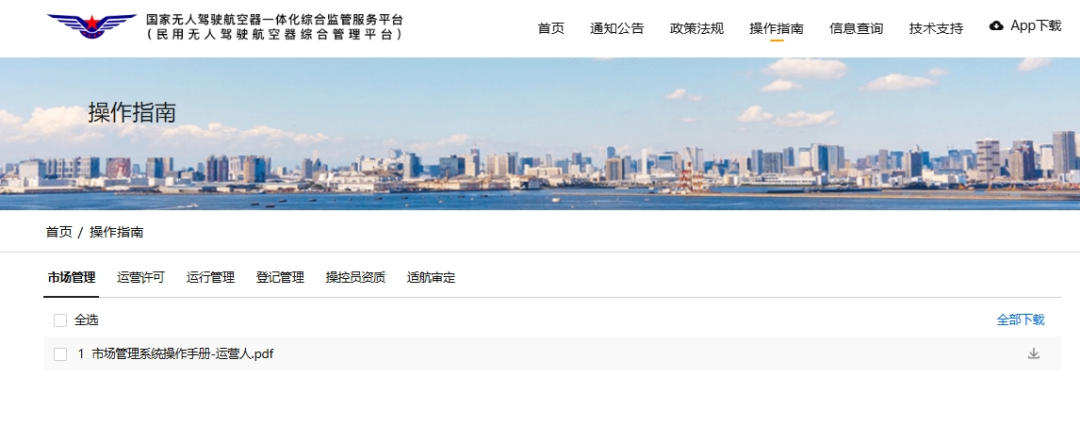Click the cloud download icon beside App下载

pos(996,26)
